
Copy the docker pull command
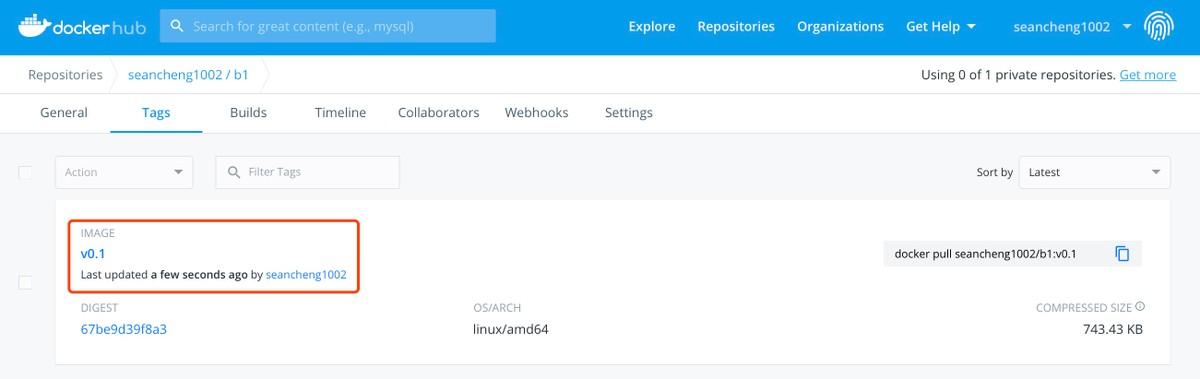pyautogui.click(x=1122, y=254)
